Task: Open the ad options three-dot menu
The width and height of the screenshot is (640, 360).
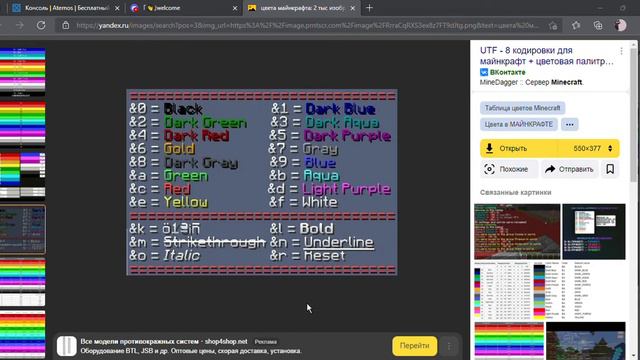Action: [449, 346]
